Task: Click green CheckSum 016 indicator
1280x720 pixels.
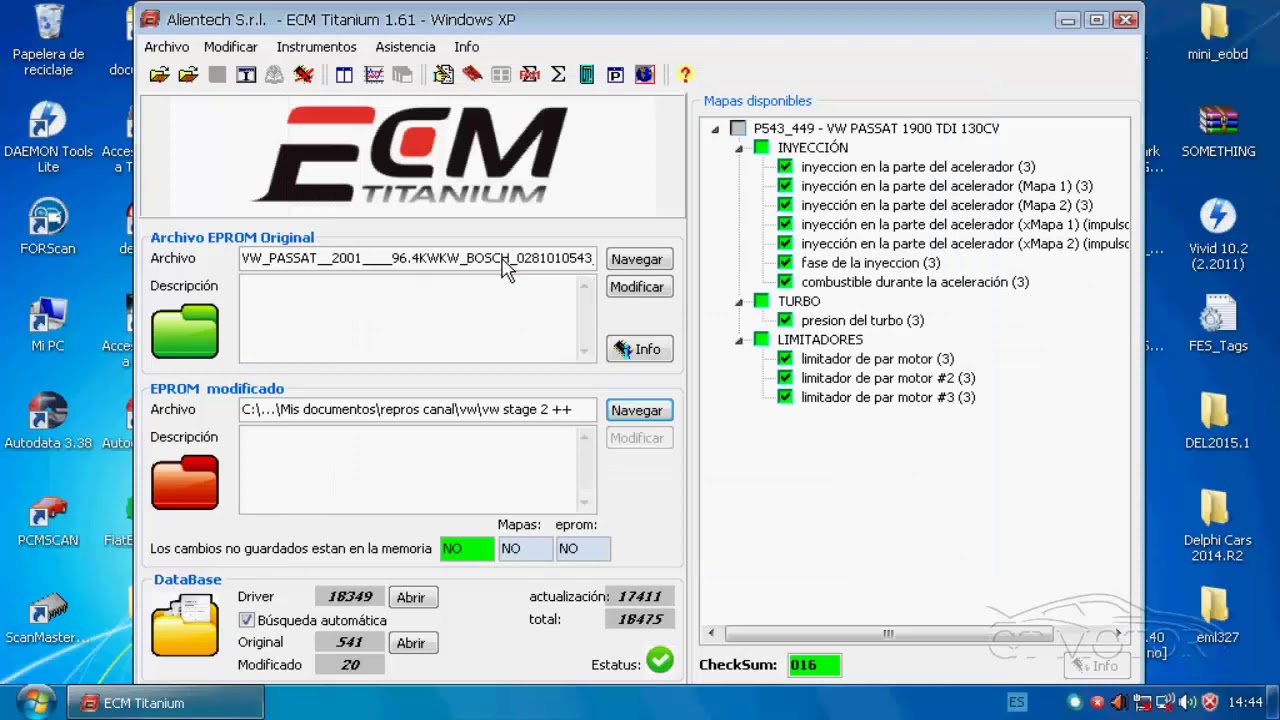Action: pos(815,665)
